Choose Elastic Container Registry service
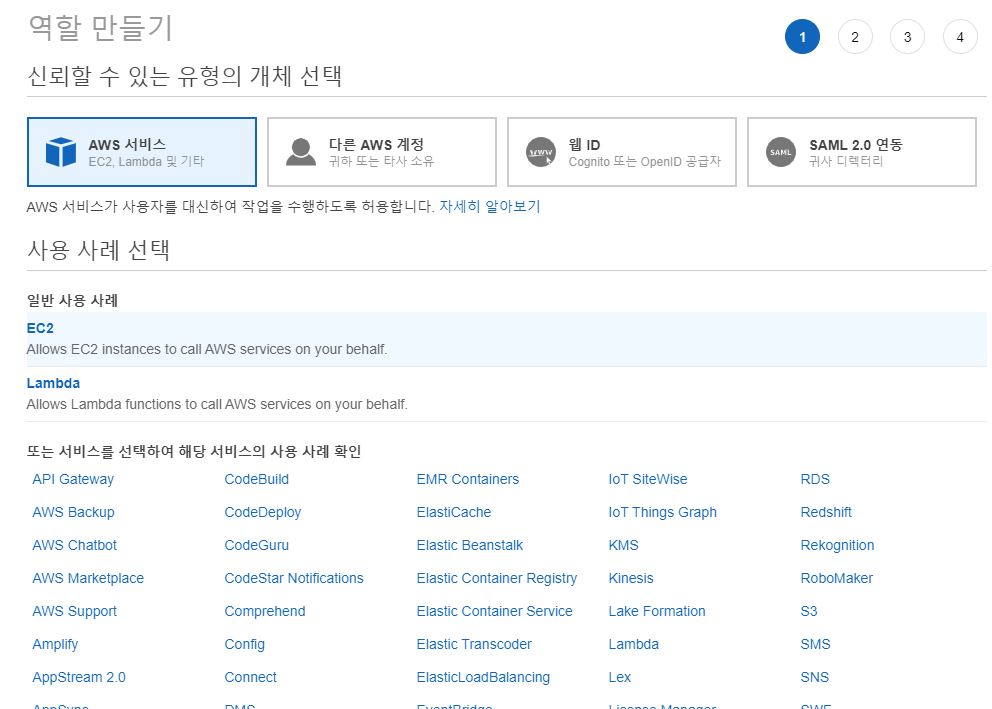The width and height of the screenshot is (992, 709). tap(497, 578)
